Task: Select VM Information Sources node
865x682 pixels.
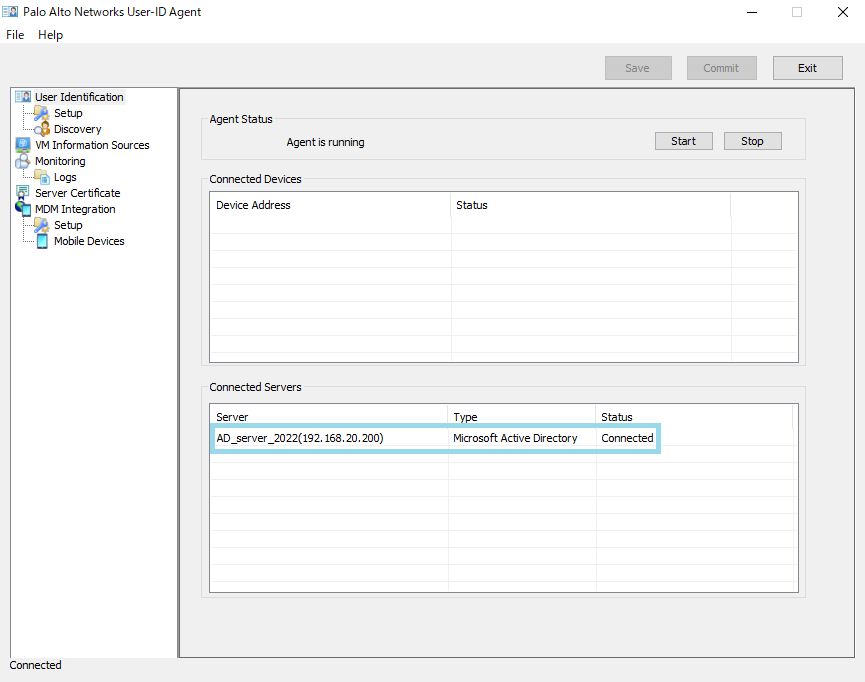Action: (92, 145)
